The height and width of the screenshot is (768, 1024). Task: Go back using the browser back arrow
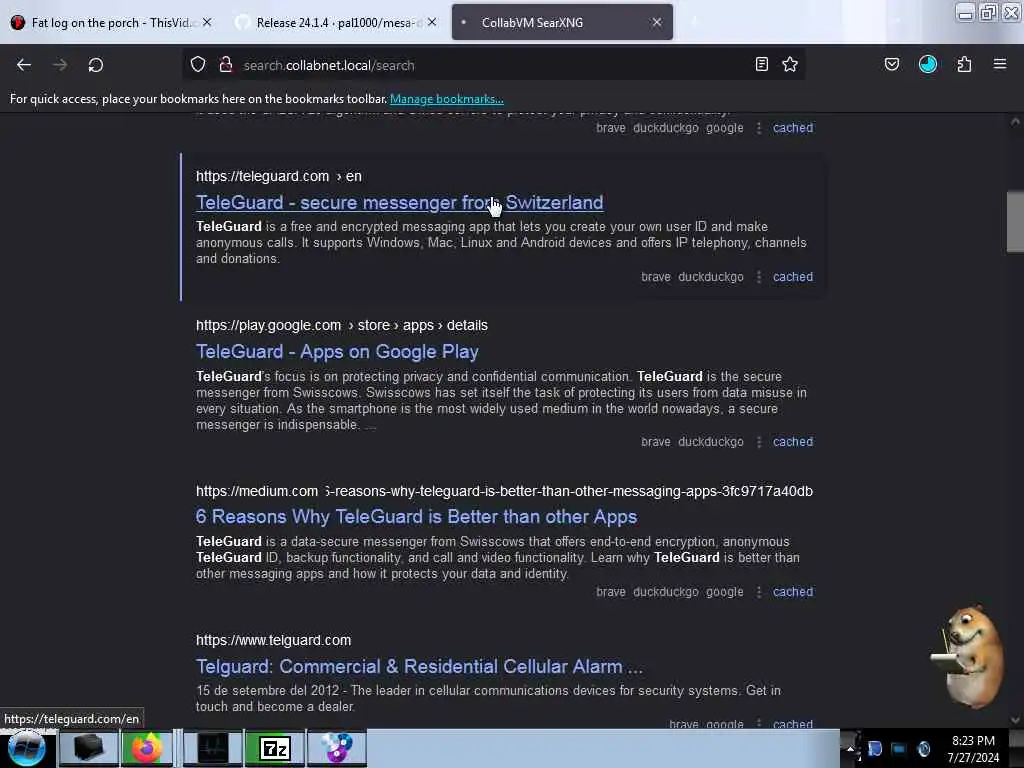coord(24,65)
